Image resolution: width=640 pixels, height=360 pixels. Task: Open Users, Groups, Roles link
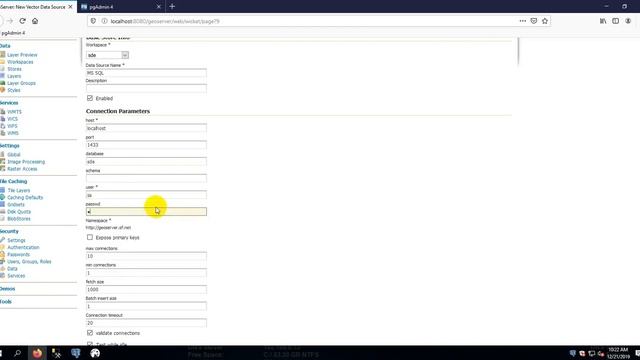click(x=29, y=261)
